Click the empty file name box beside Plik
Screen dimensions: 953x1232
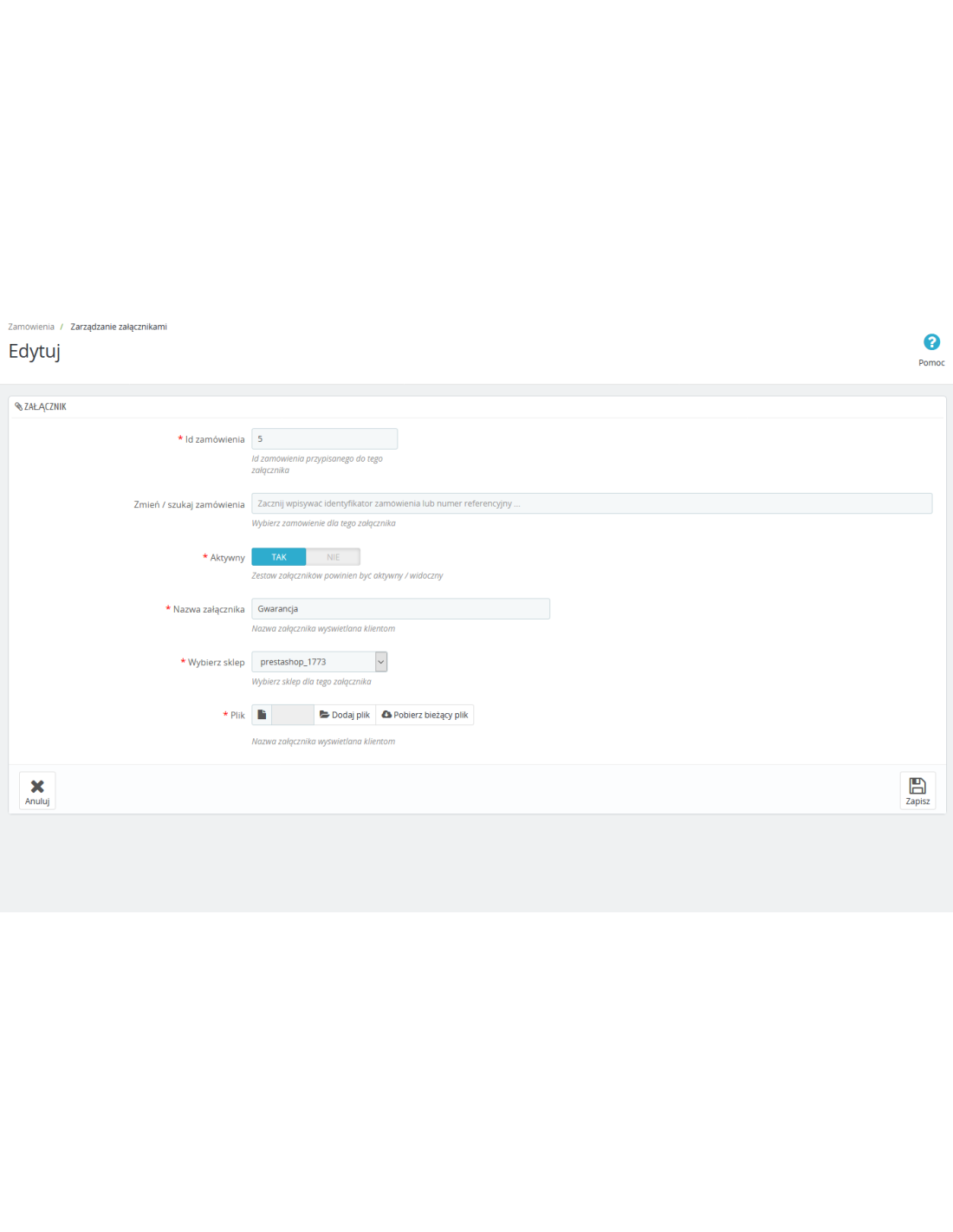[293, 715]
